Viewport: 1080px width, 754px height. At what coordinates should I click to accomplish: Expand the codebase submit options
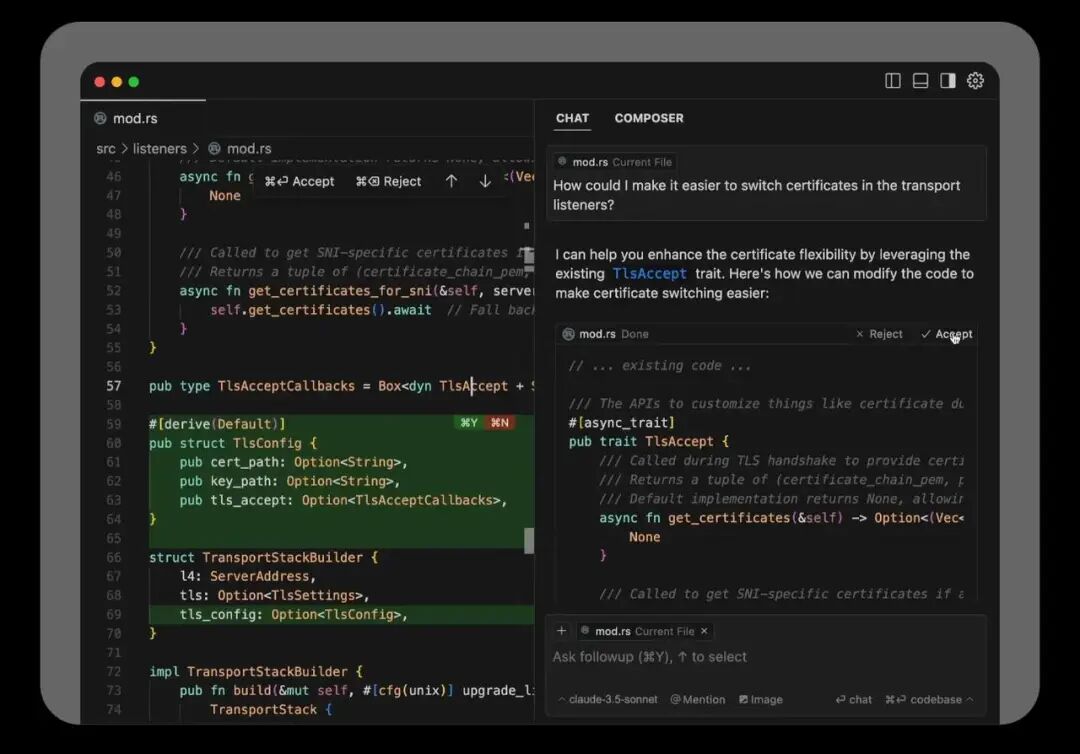point(969,700)
